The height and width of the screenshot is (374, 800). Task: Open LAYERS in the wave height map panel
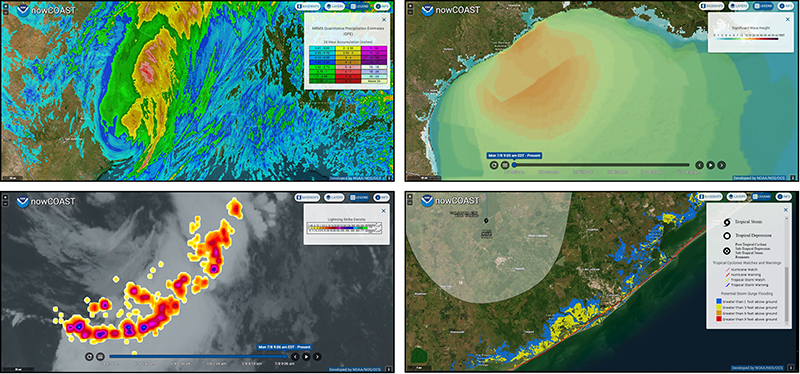tap(738, 6)
